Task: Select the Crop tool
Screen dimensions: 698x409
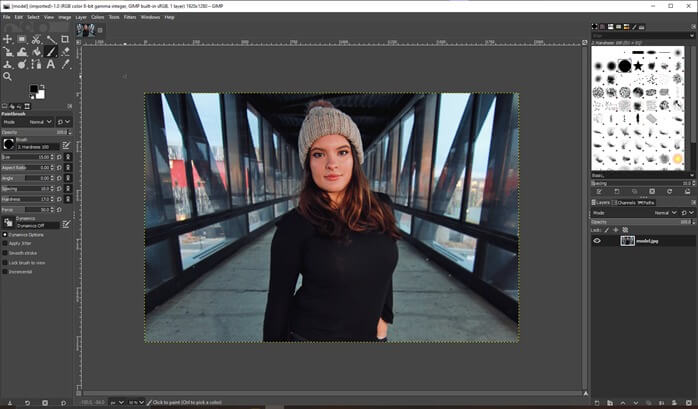Action: pyautogui.click(x=65, y=40)
